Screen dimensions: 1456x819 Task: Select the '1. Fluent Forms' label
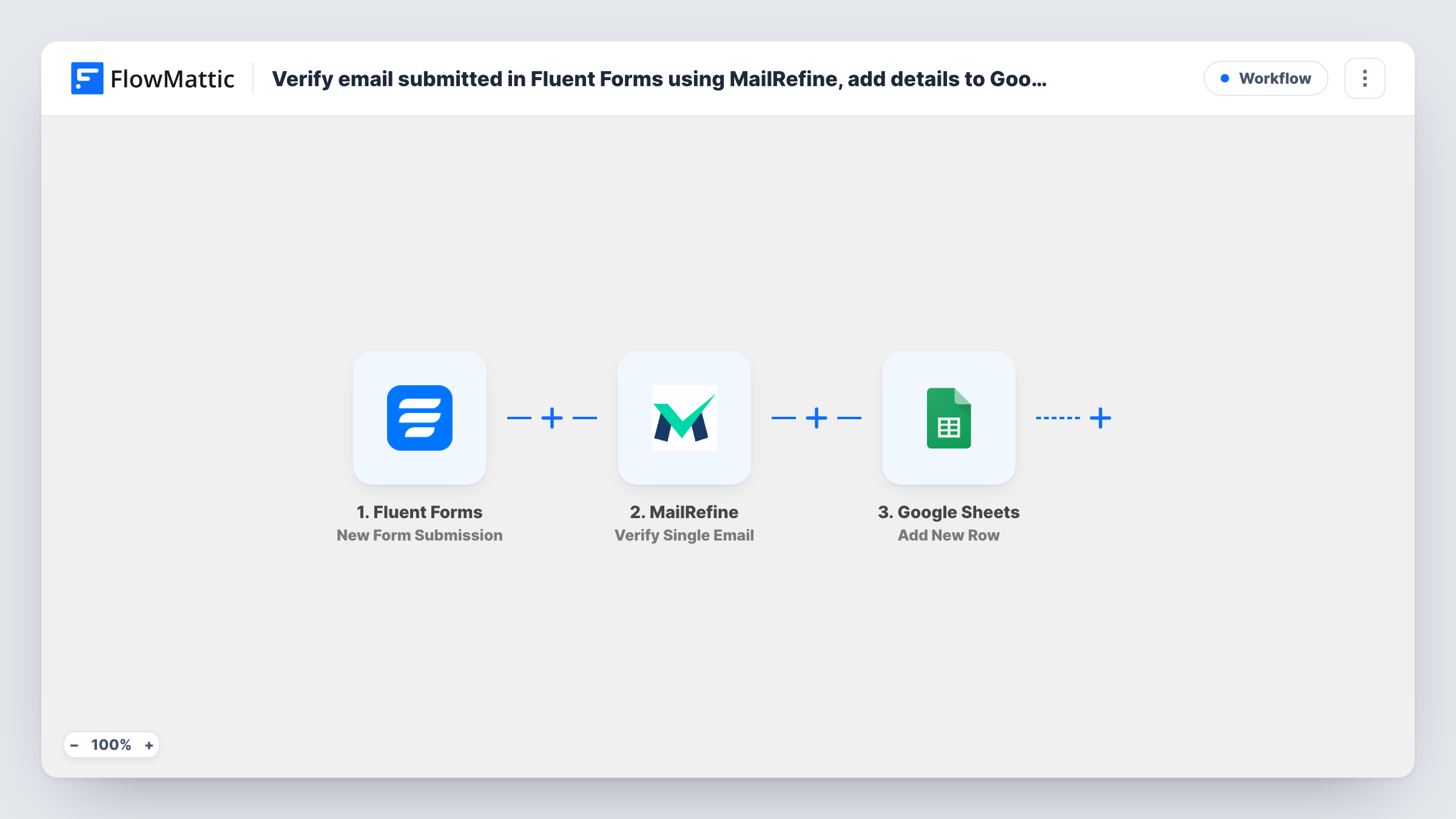click(419, 512)
